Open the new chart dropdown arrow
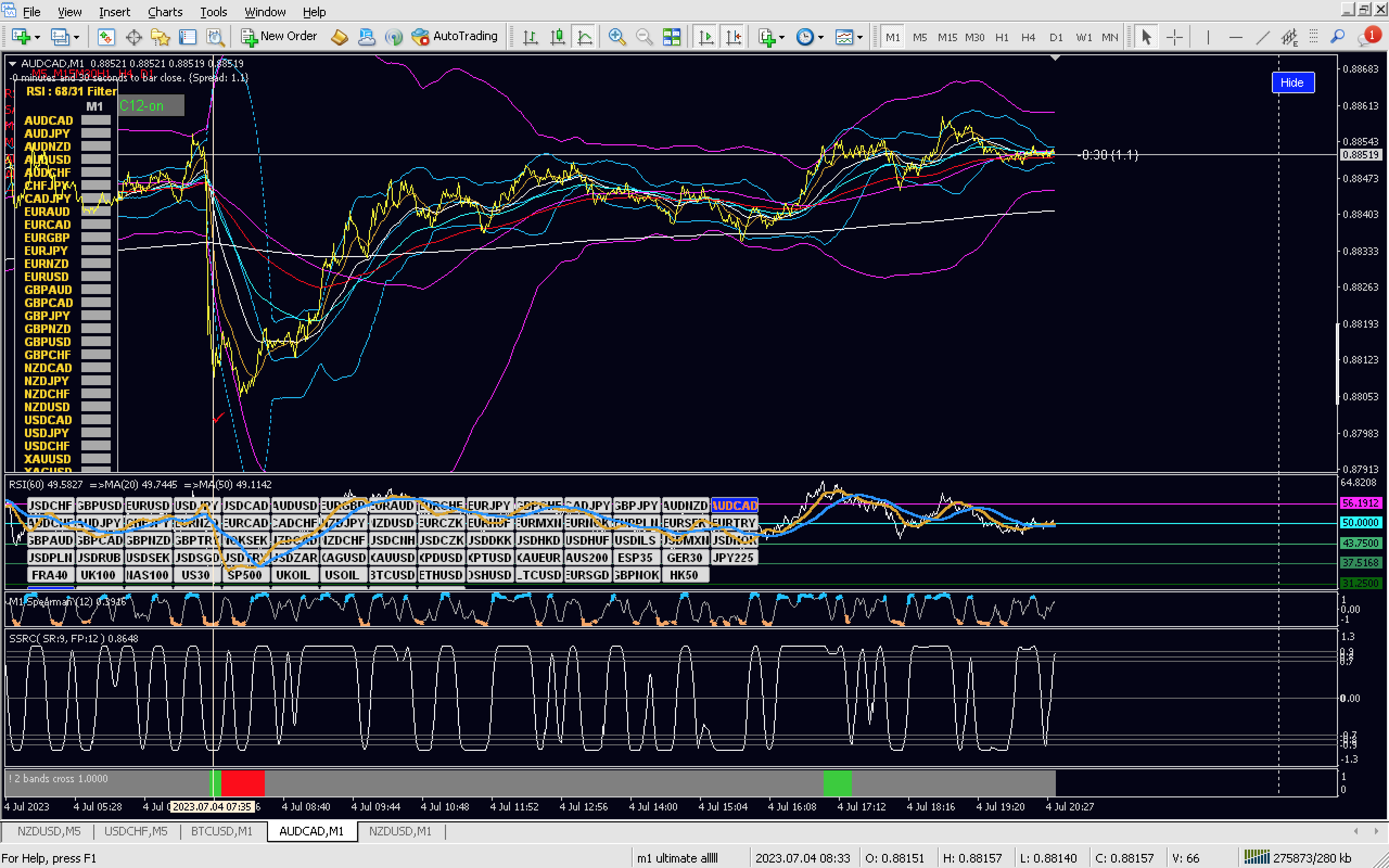The image size is (1389, 868). (x=38, y=37)
